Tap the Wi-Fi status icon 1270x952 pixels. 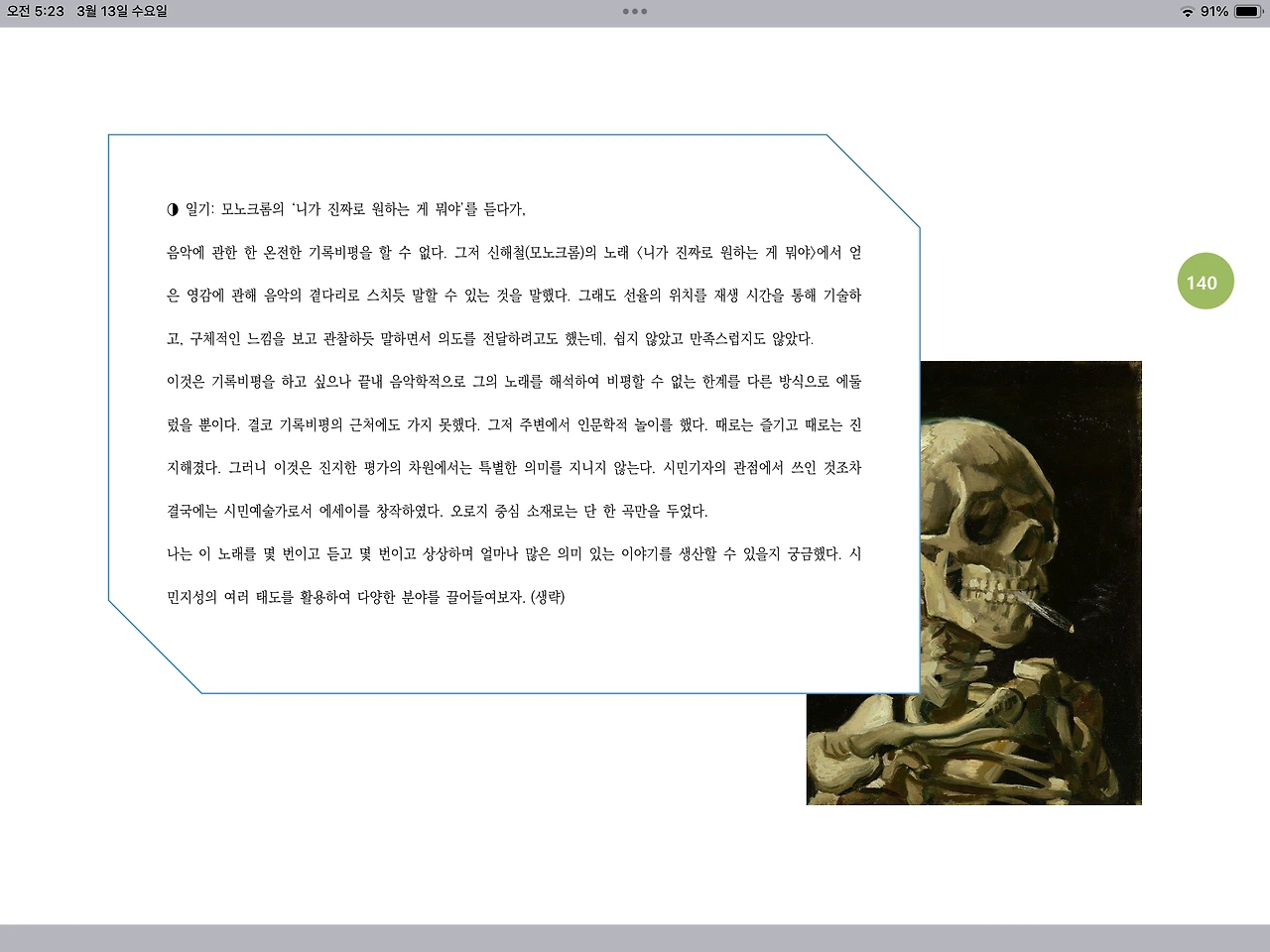[x=1187, y=12]
